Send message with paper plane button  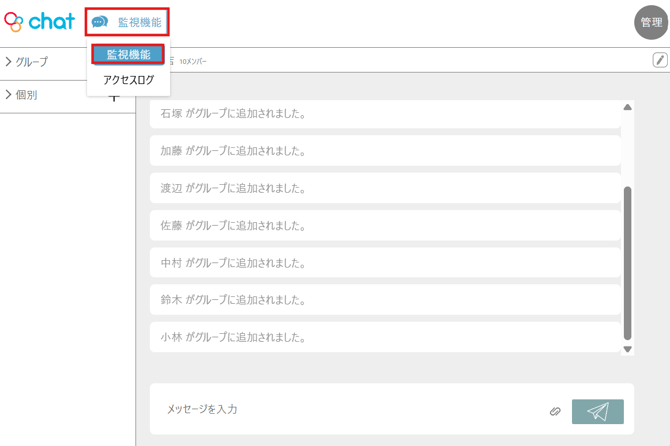(x=598, y=411)
